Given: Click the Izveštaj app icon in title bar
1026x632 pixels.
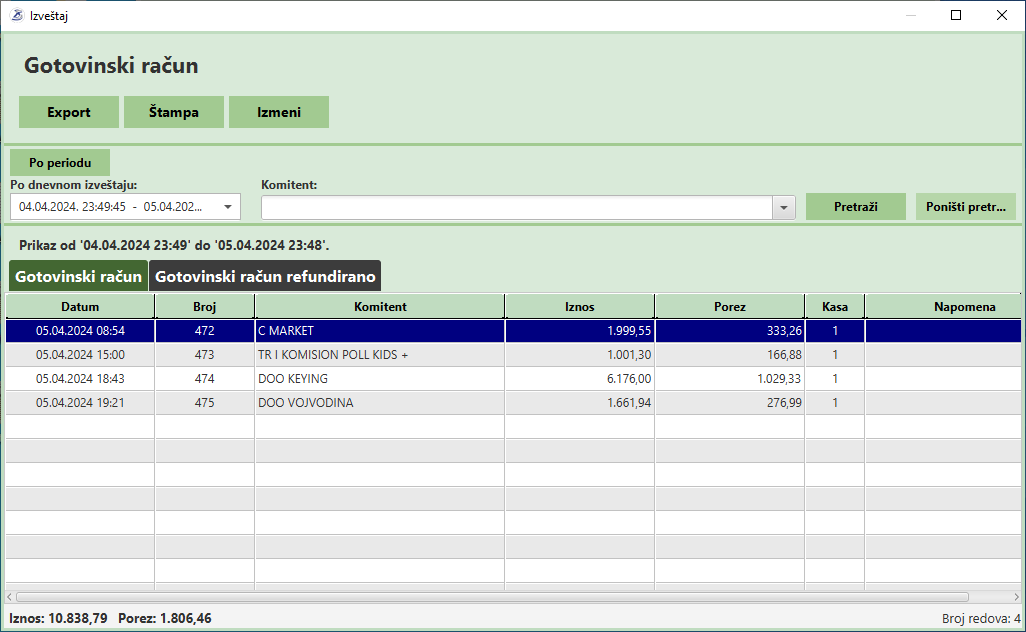Looking at the screenshot, I should pyautogui.click(x=16, y=15).
